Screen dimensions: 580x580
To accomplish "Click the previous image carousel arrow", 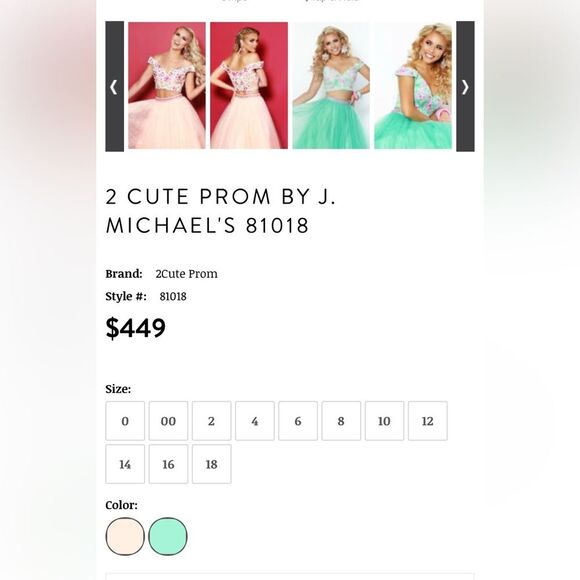I will tap(115, 86).
